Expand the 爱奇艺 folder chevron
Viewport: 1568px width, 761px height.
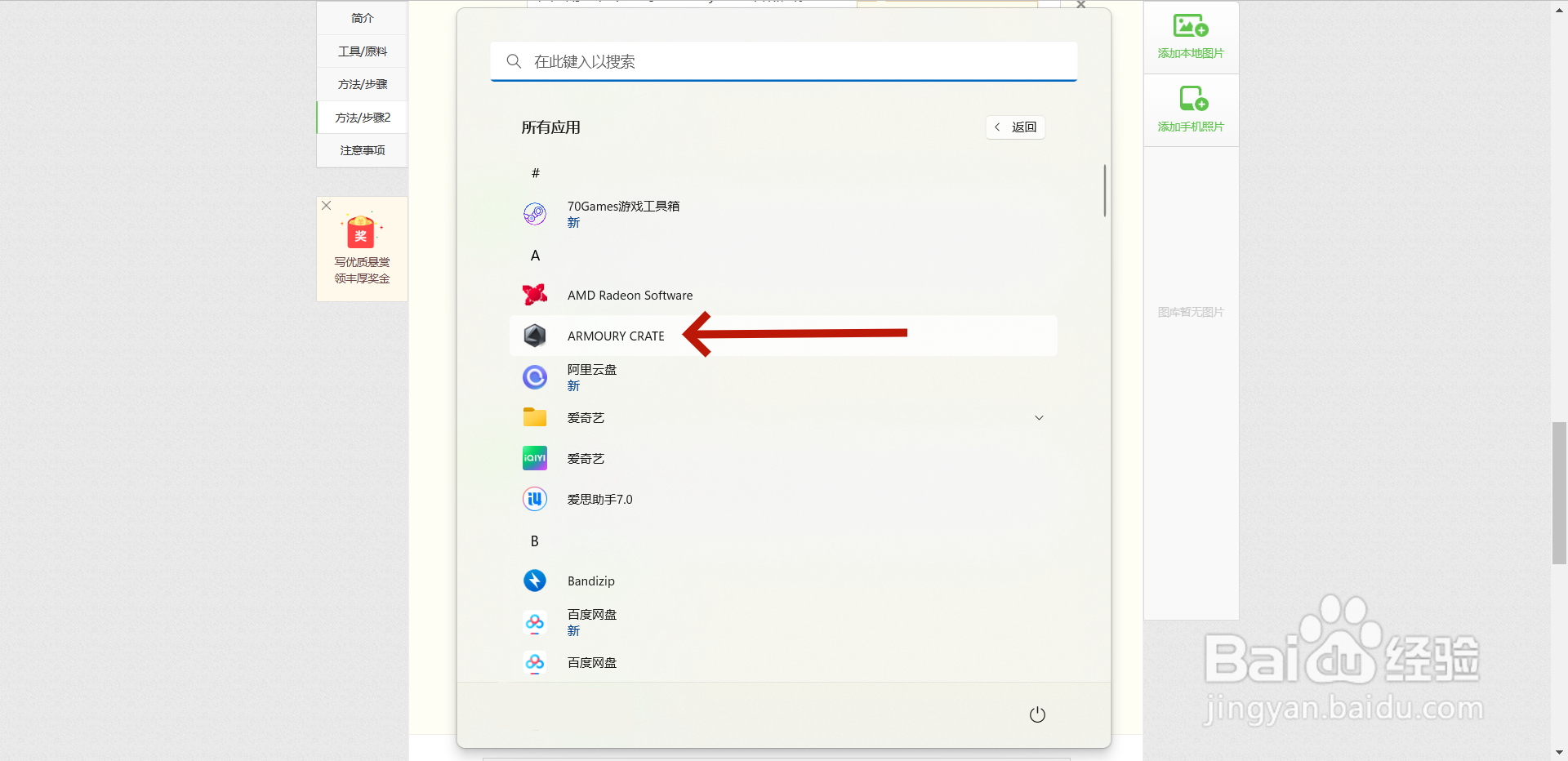click(x=1039, y=418)
